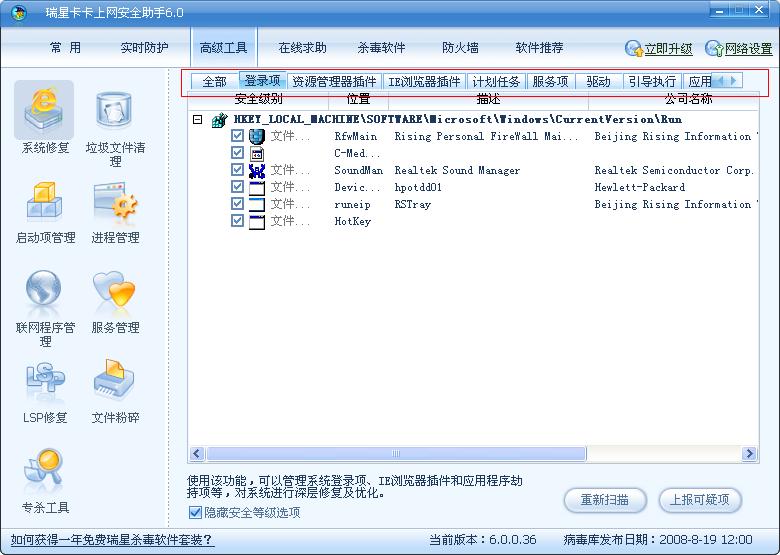Screen dimensions: 780x555
Task: Toggle 隐藏安全等级选项 checkbox
Action: [x=195, y=512]
